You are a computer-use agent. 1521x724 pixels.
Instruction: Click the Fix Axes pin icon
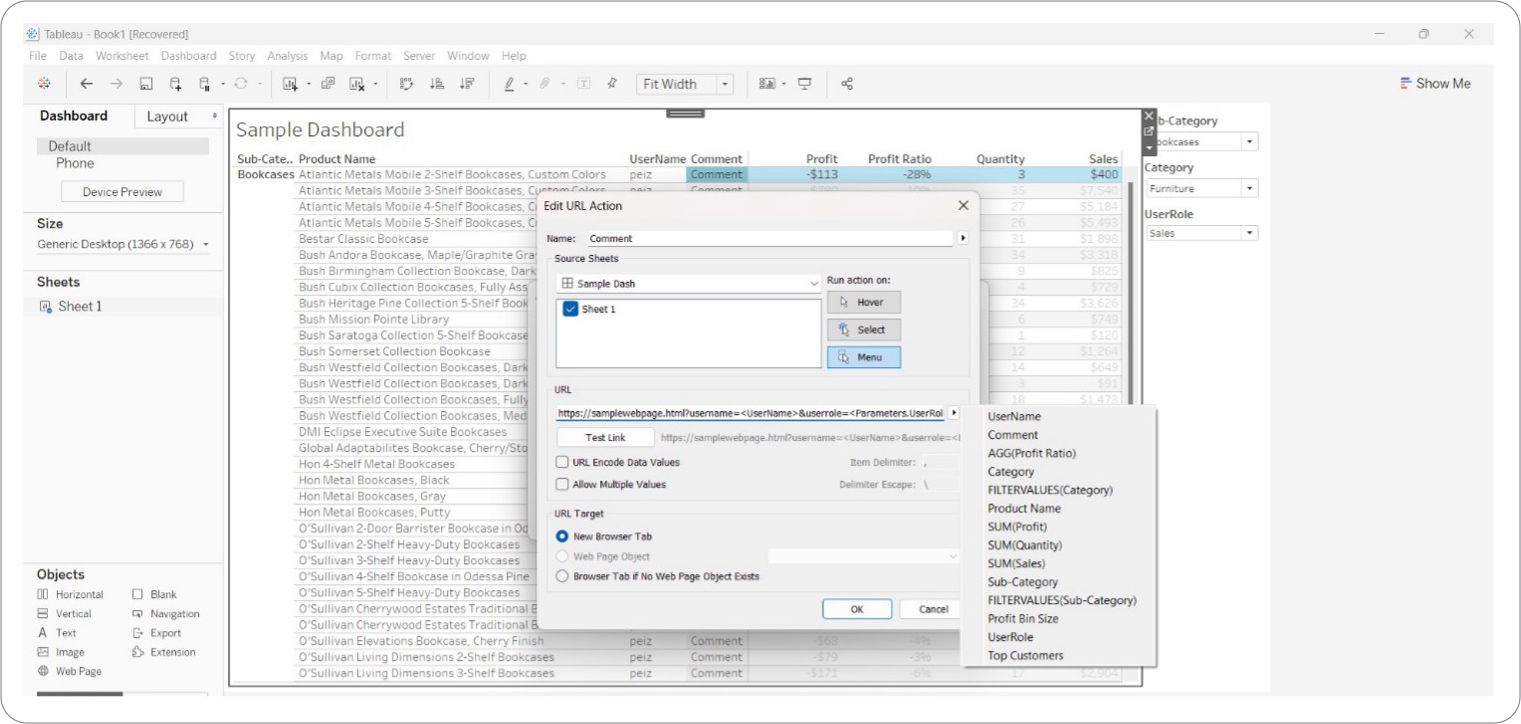pos(612,84)
